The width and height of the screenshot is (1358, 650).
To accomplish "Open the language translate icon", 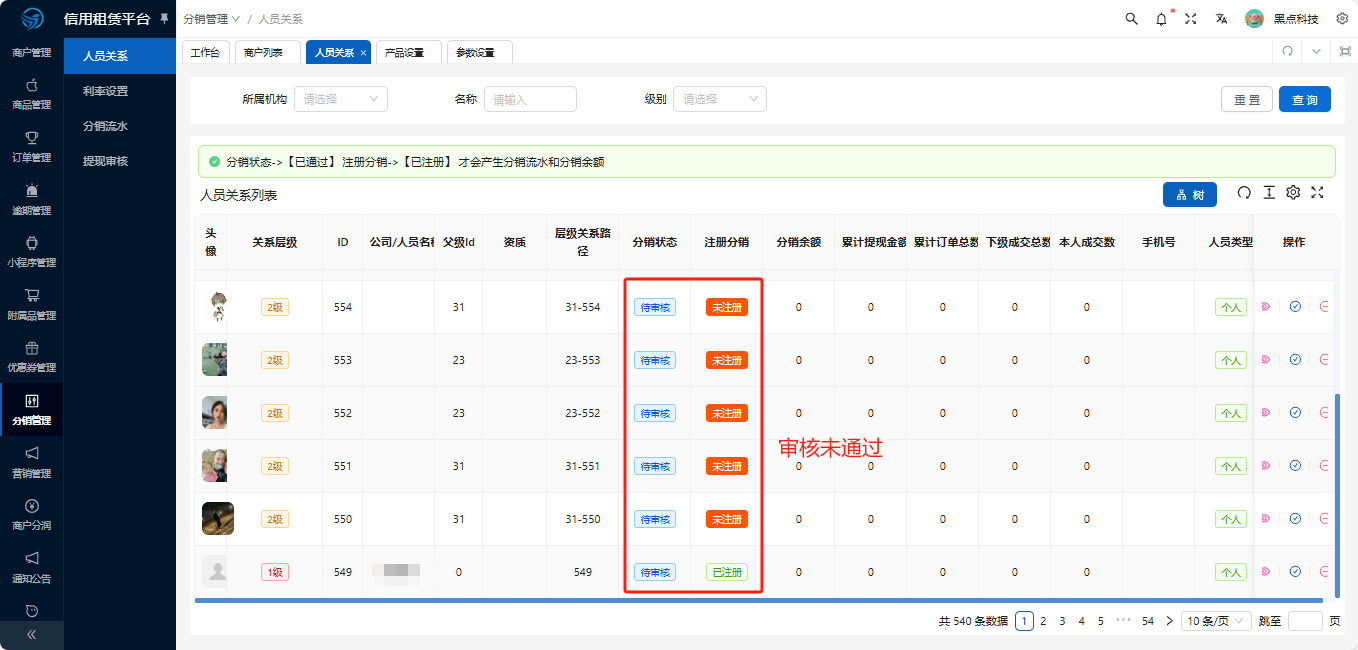I will 1221,18.
